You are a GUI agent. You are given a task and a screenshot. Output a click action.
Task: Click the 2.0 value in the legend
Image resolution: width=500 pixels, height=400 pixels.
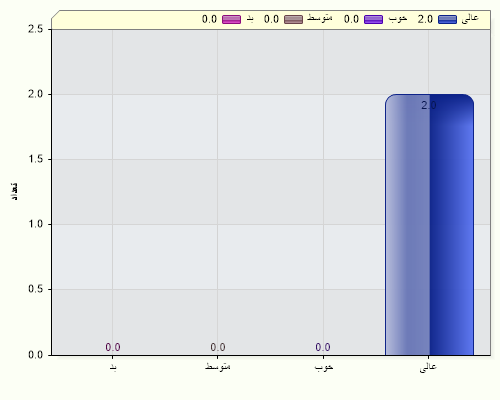click(425, 19)
